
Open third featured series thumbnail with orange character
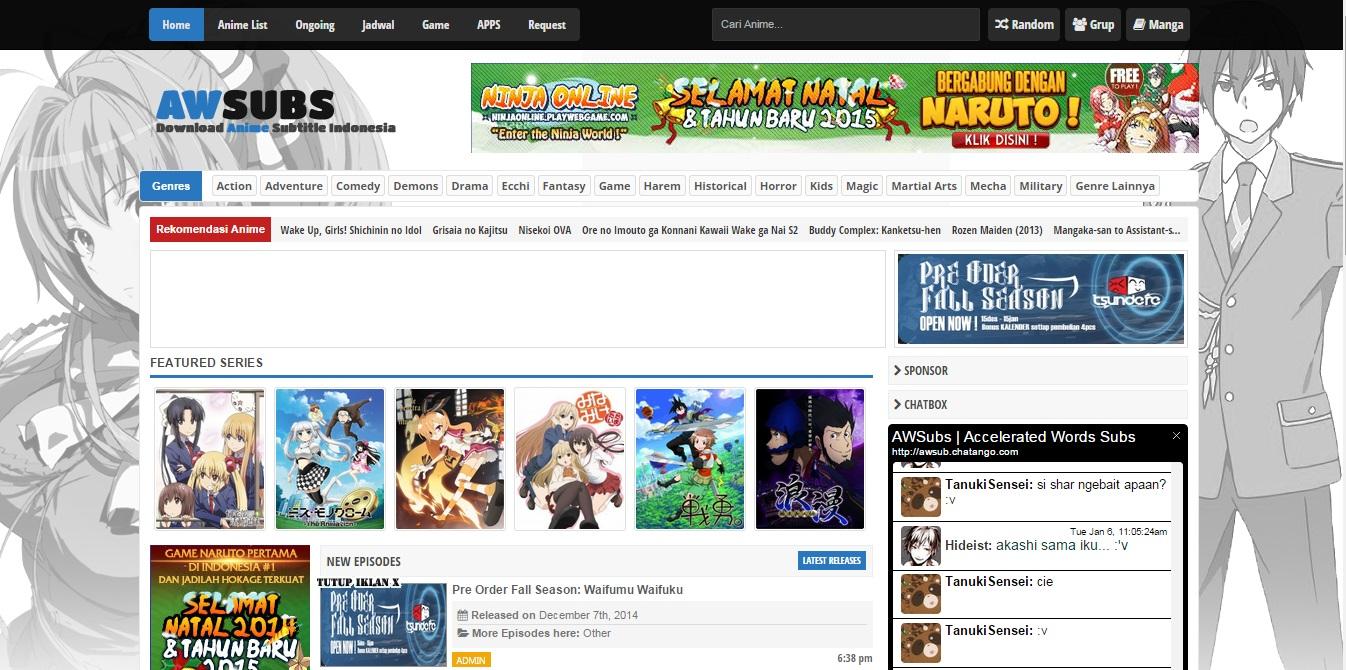click(450, 459)
